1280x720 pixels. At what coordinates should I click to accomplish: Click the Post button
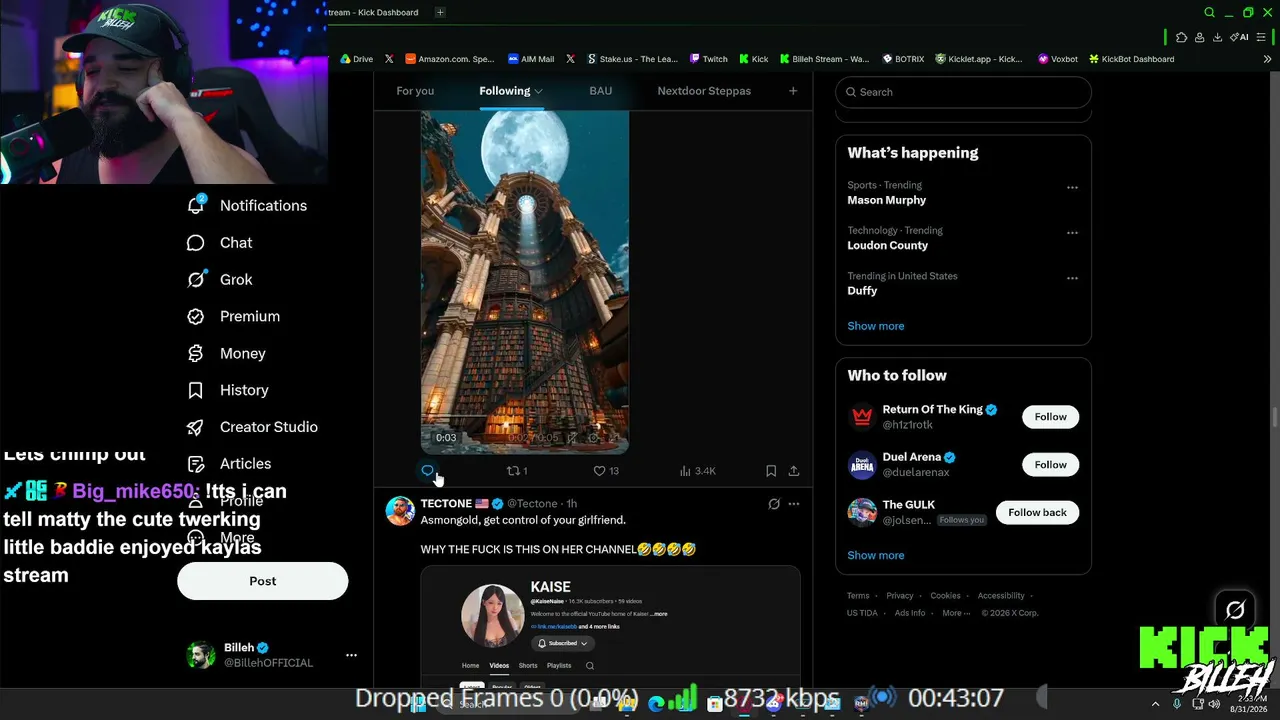coord(263,581)
